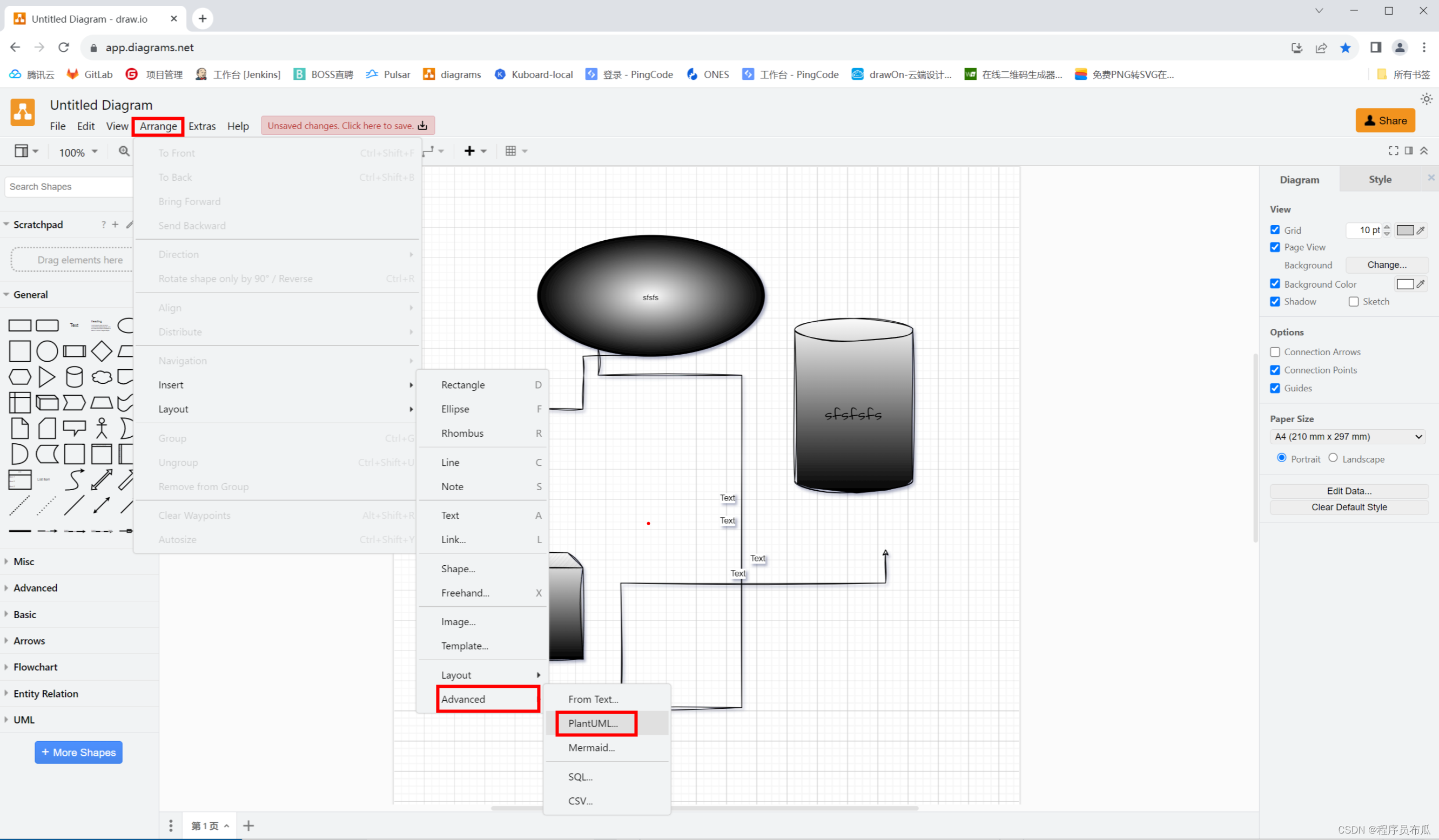The width and height of the screenshot is (1439, 840).
Task: Open the Paper Size dropdown
Action: (x=1348, y=436)
